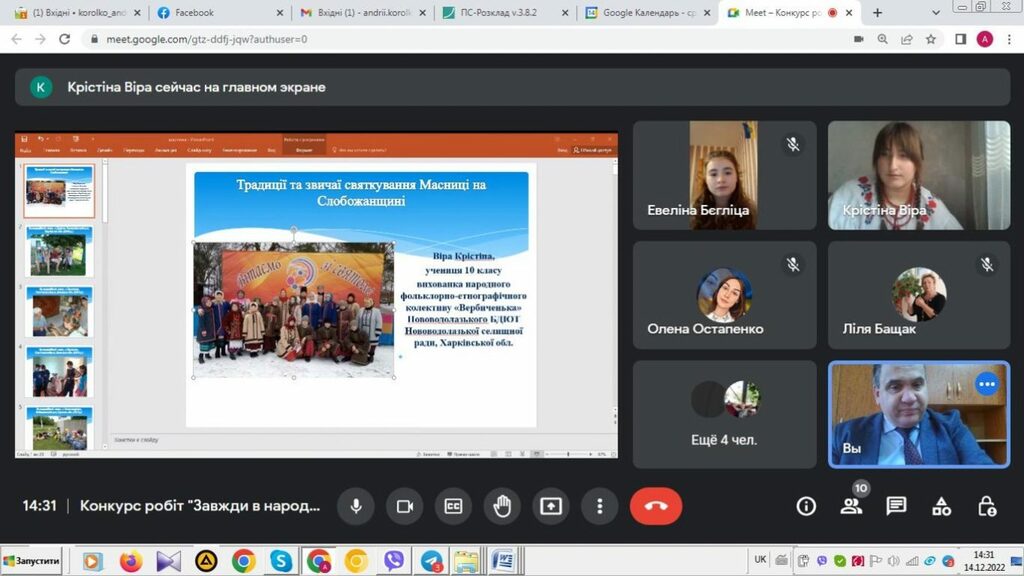Open blue options button on your video tile

(x=987, y=384)
